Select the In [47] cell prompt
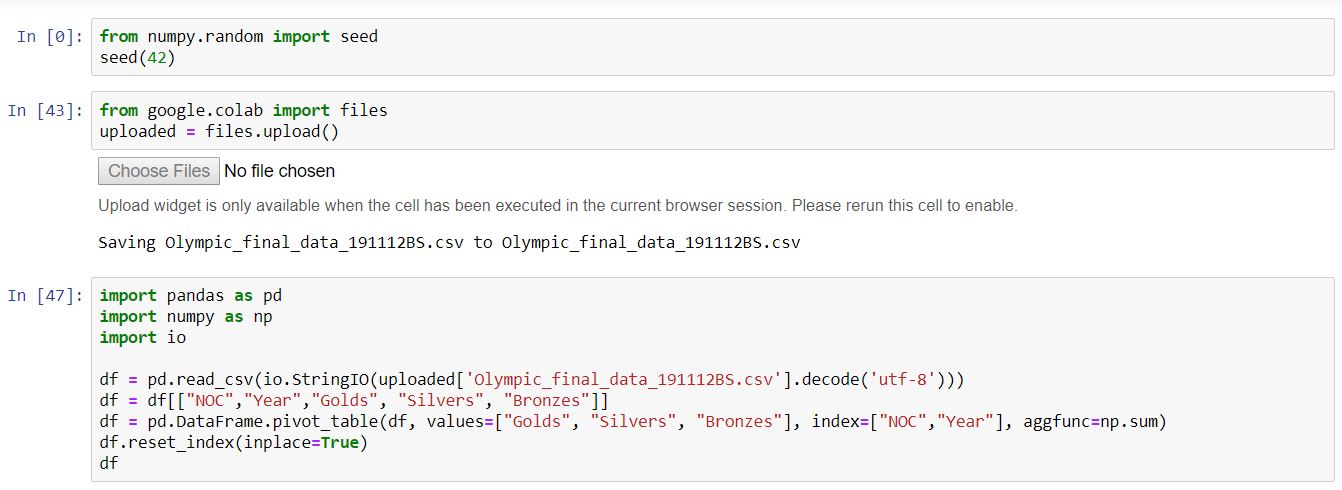The image size is (1342, 490). coord(45,296)
